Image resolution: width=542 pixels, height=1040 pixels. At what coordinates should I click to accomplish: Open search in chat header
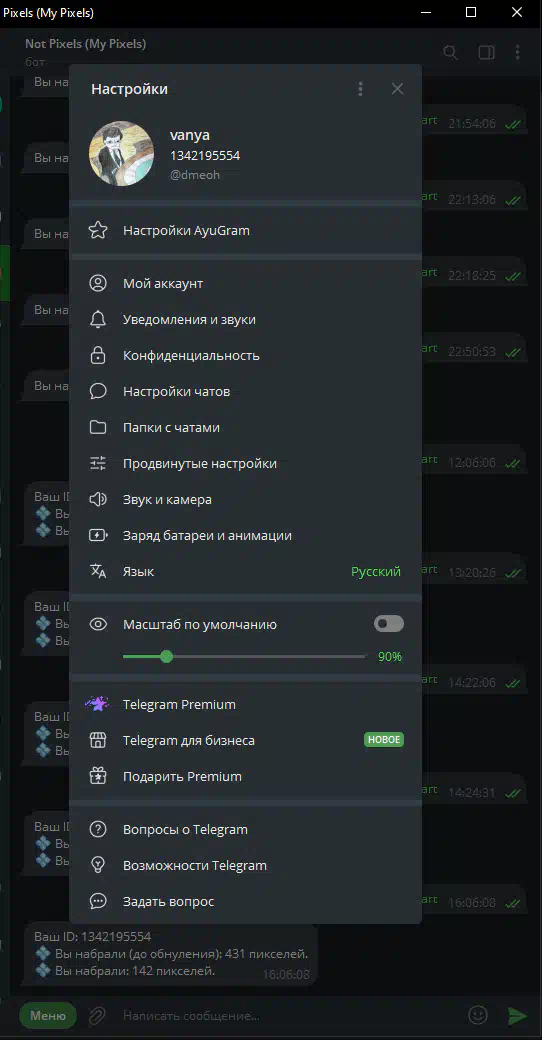450,52
